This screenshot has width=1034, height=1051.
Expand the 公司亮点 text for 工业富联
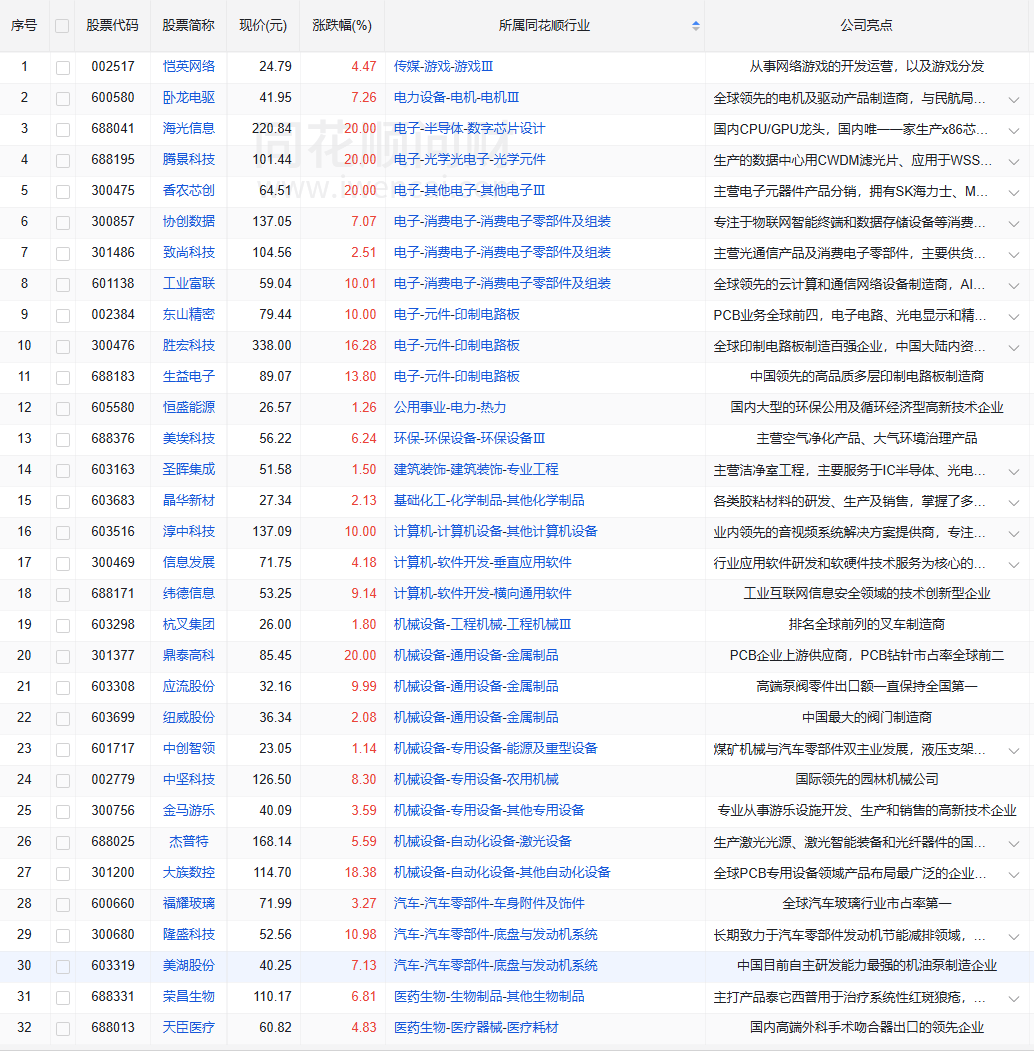pos(1013,285)
